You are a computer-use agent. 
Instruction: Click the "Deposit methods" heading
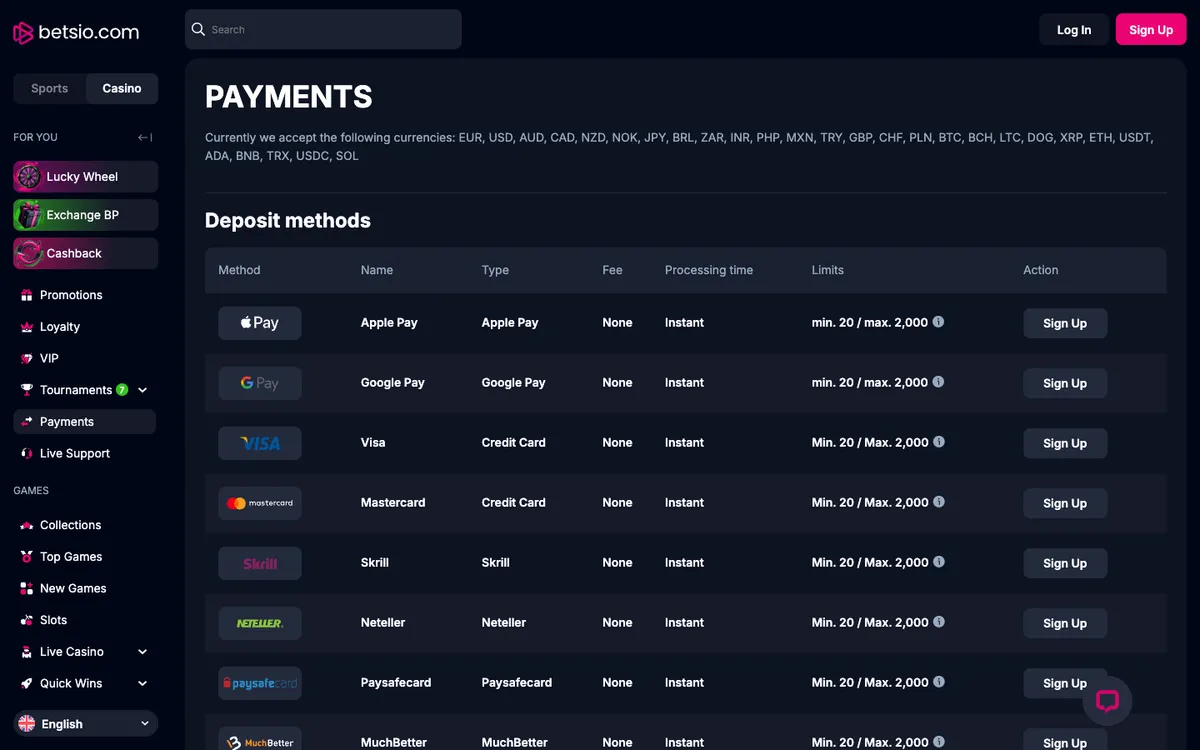click(288, 221)
